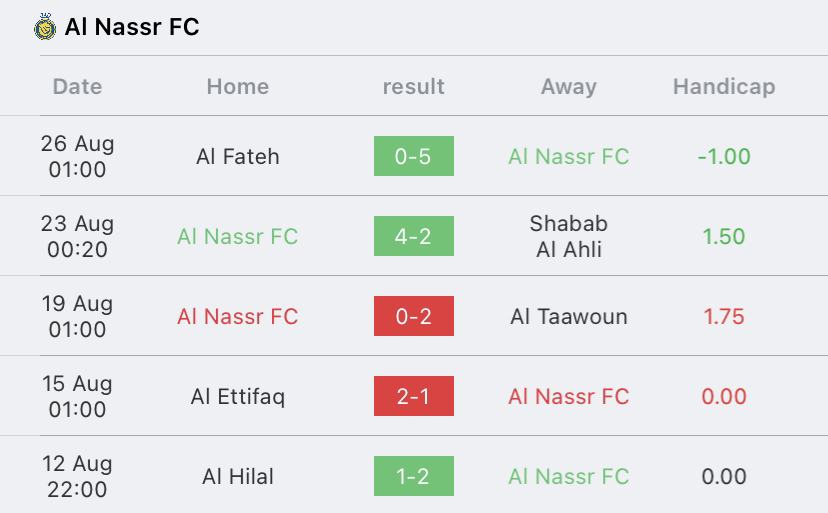Click the 1-2 score against Al Hilal
Image resolution: width=828 pixels, height=513 pixels.
(413, 476)
